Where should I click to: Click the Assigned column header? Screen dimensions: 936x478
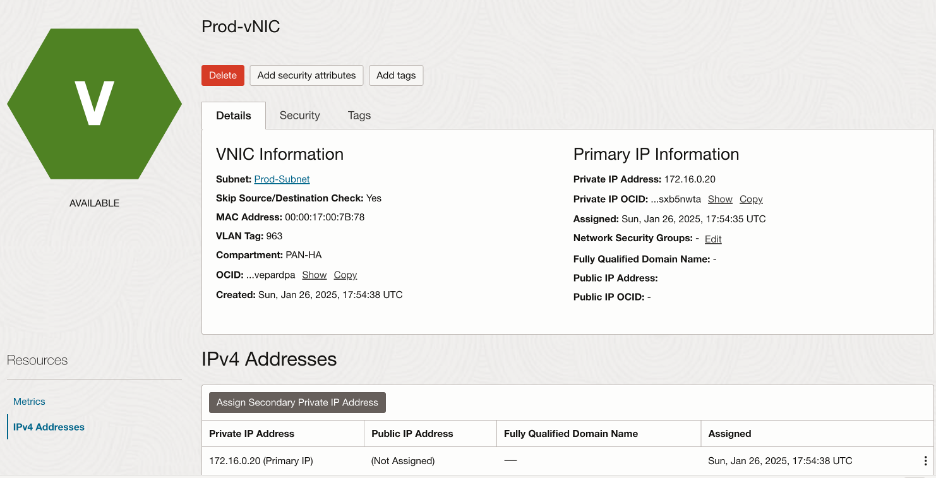point(729,434)
